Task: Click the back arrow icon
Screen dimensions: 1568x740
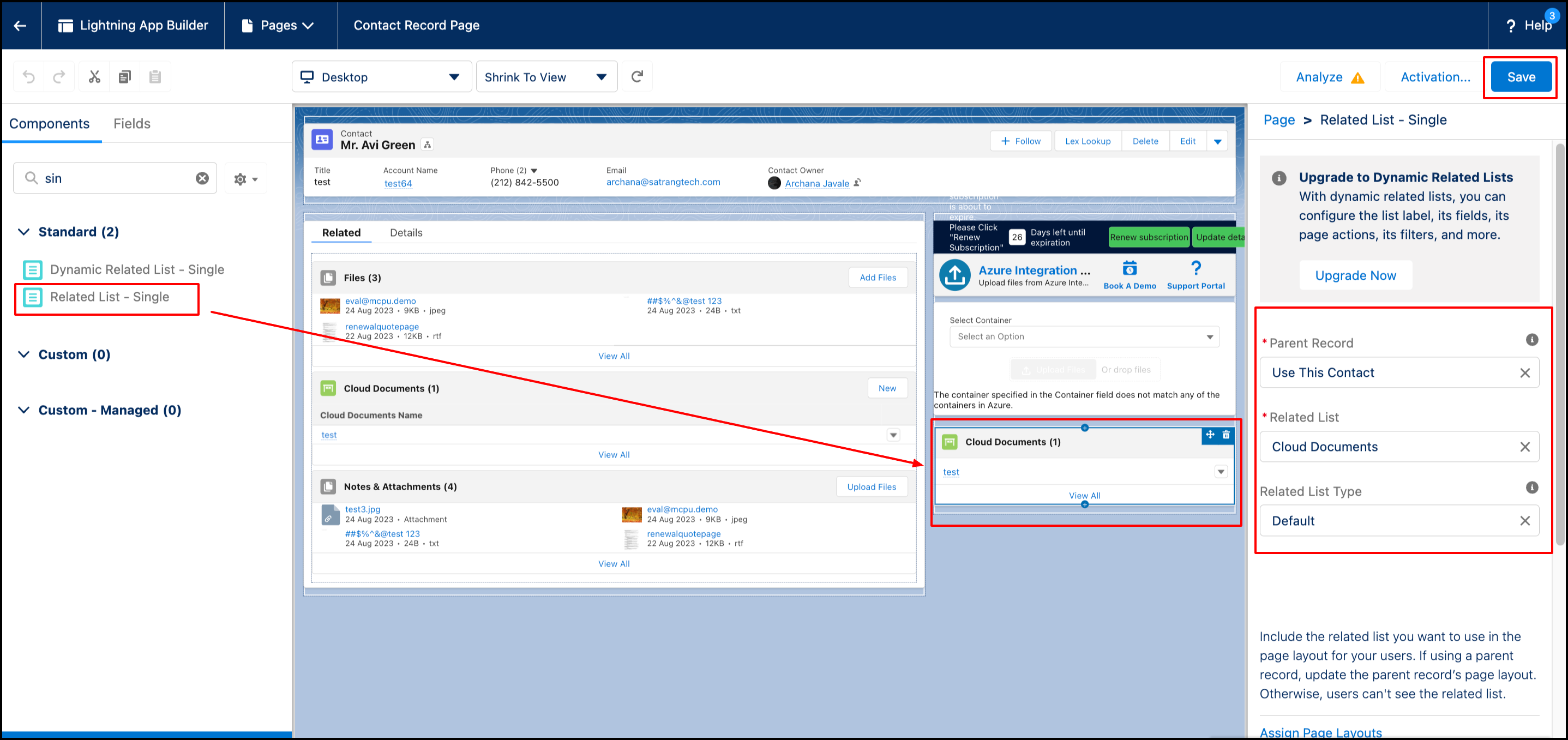Action: click(20, 26)
